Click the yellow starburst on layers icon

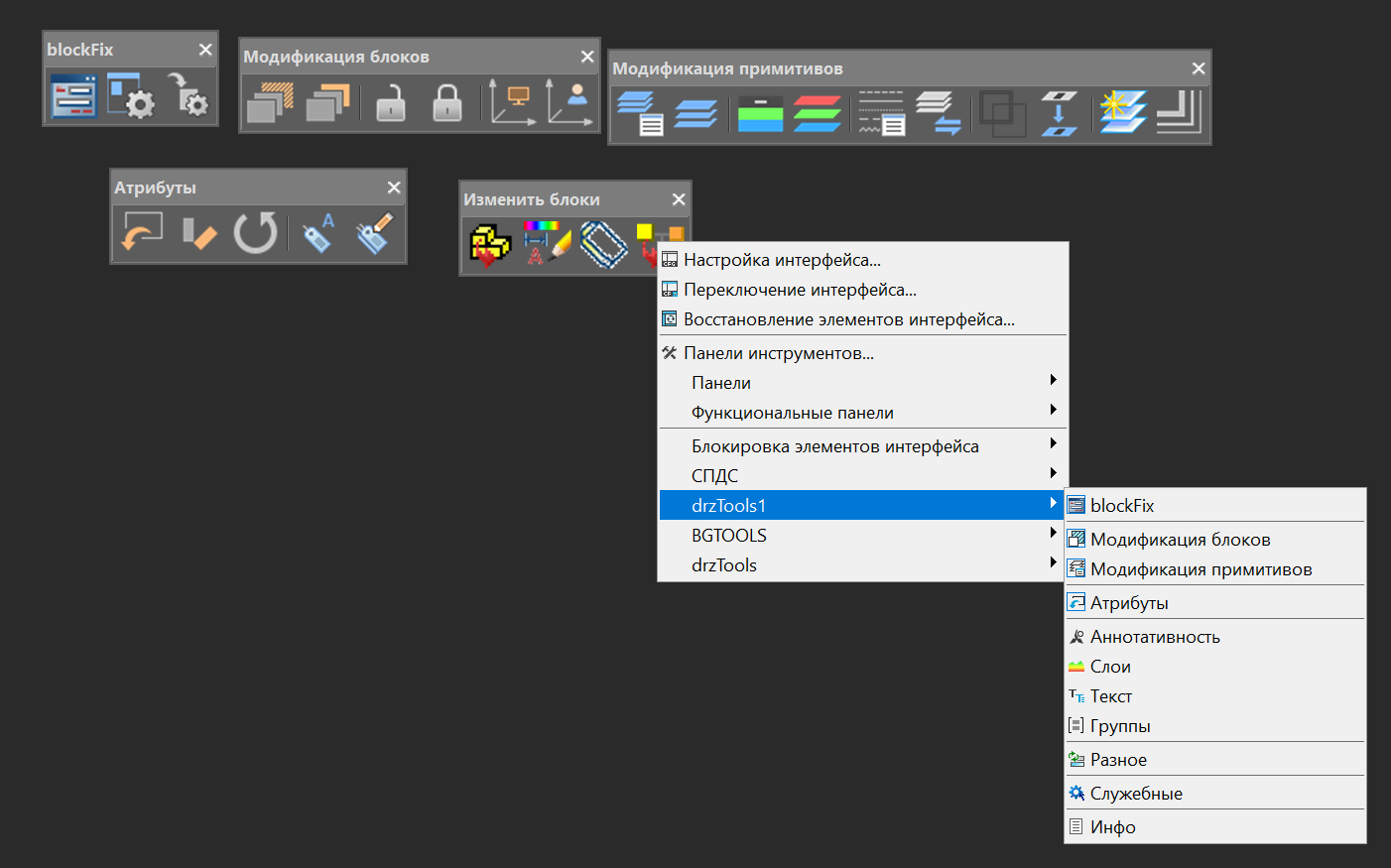[x=1123, y=113]
